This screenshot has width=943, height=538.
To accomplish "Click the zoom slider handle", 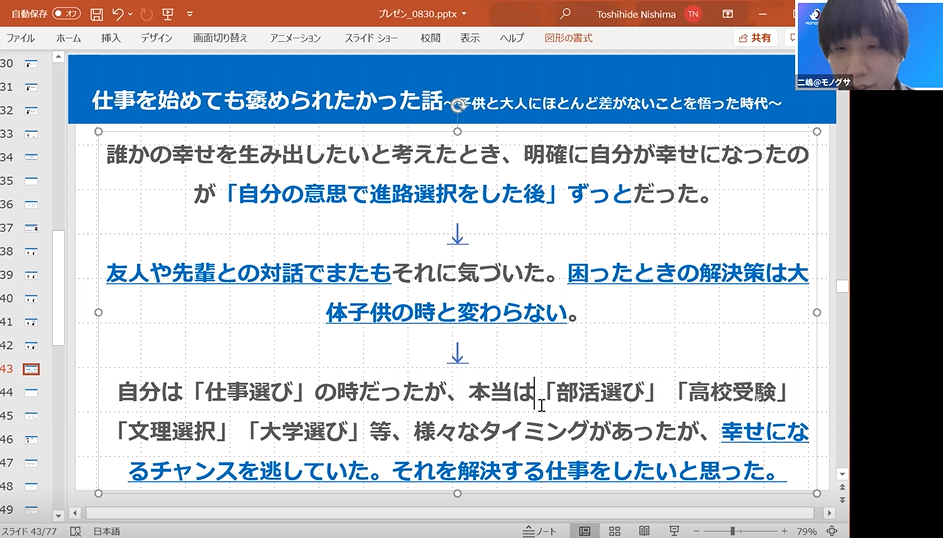I will click(732, 531).
